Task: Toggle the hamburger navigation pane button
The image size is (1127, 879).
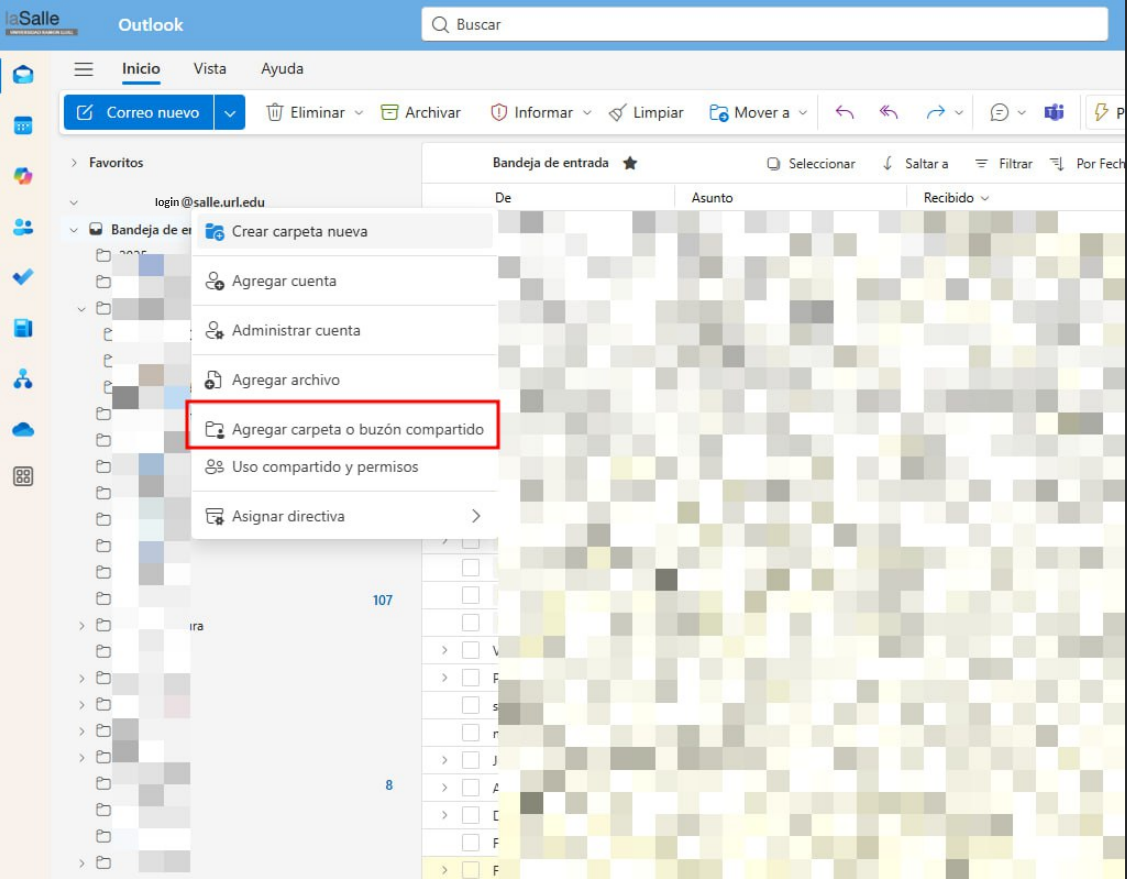Action: pos(84,69)
